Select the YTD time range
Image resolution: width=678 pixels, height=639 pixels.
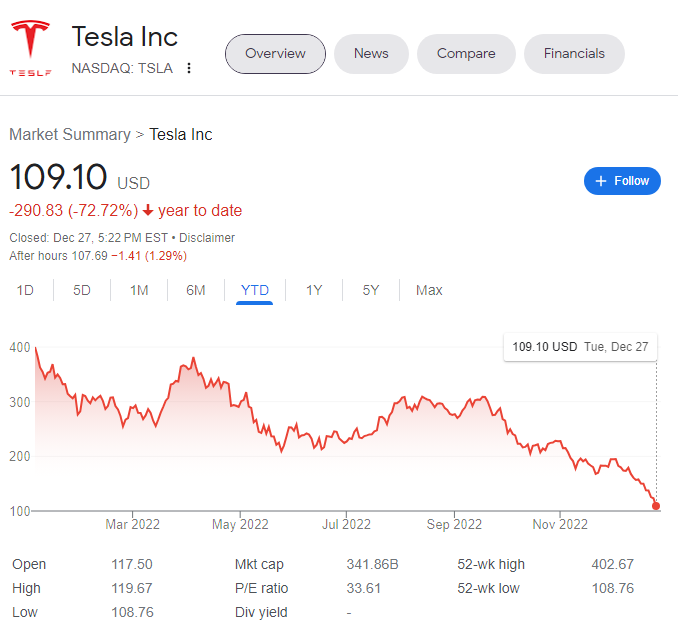tap(255, 290)
